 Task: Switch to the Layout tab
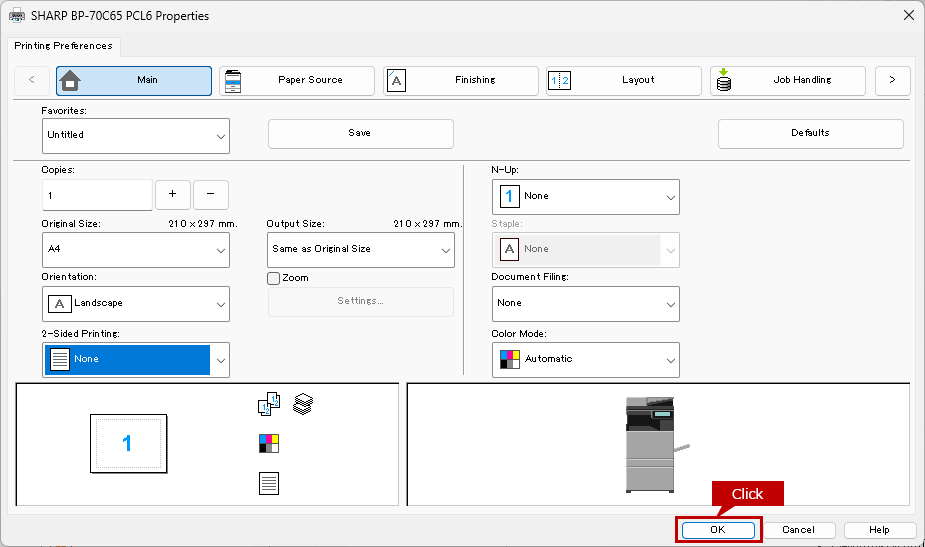(624, 80)
